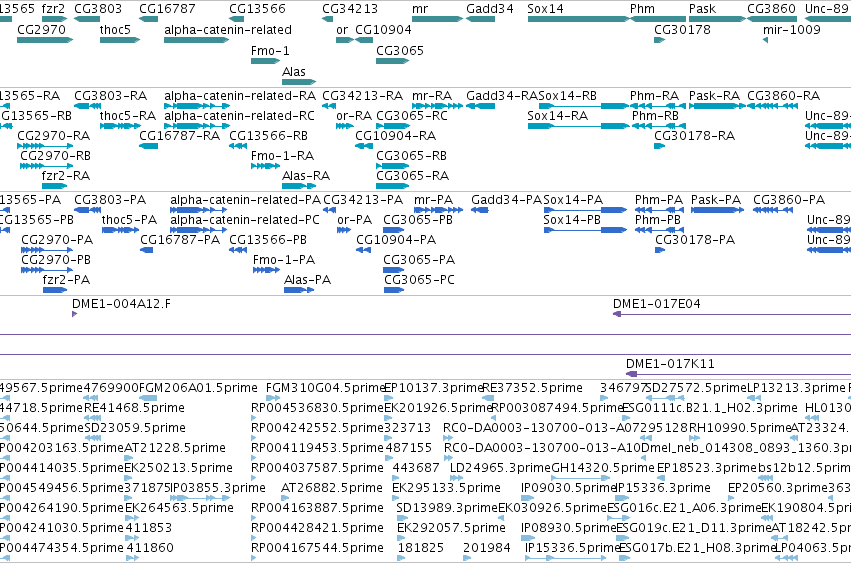Select the Sox14 gene bar
Screen dimensions: 851x563
(578, 19)
